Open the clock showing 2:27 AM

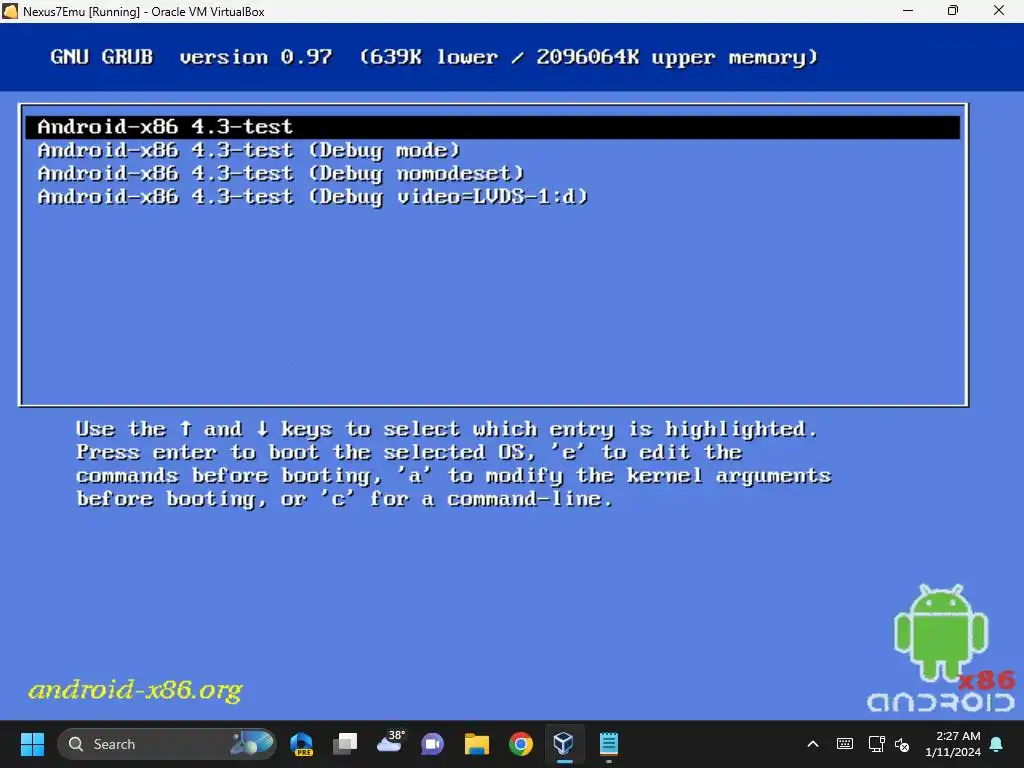(x=953, y=744)
